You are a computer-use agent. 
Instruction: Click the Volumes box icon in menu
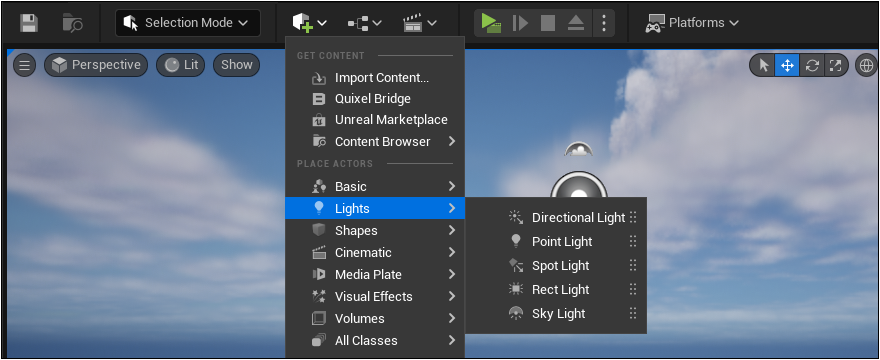point(319,318)
